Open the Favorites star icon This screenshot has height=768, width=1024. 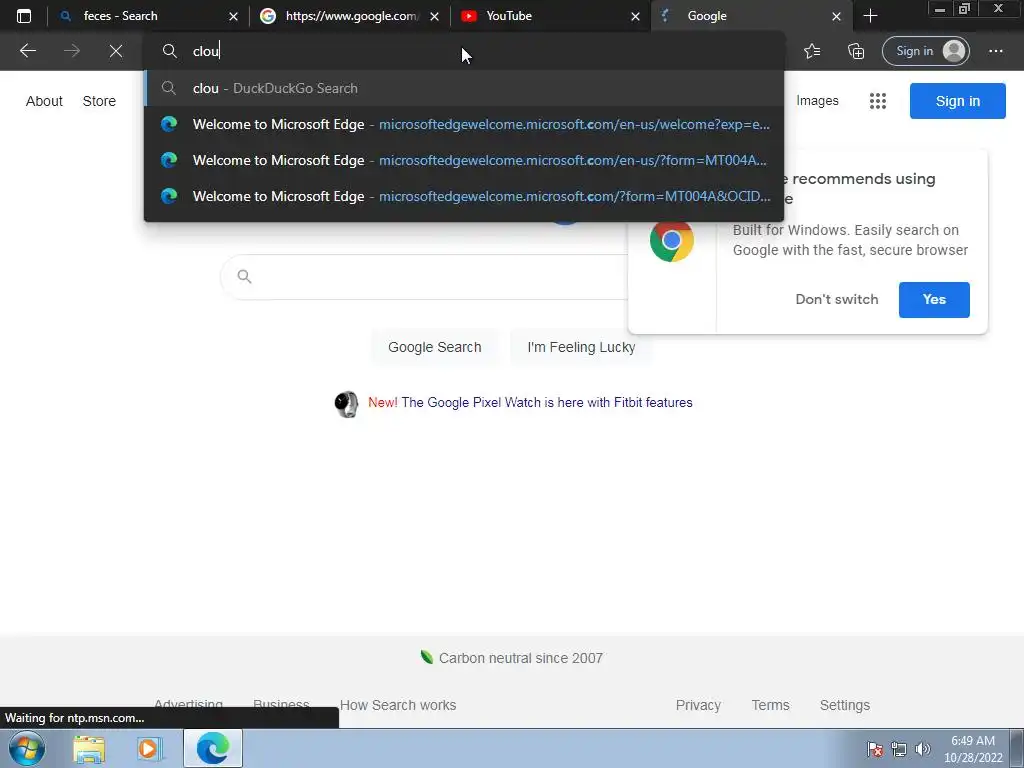pos(812,51)
